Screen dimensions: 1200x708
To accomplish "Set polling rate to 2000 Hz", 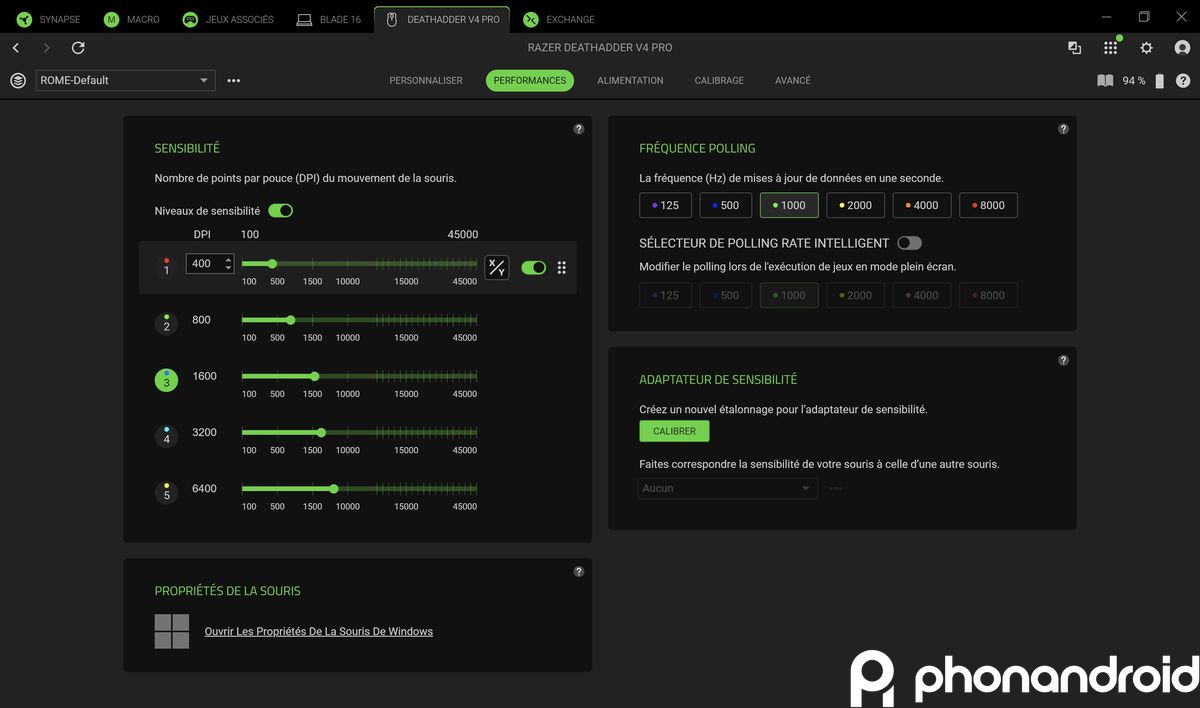I will pos(855,205).
